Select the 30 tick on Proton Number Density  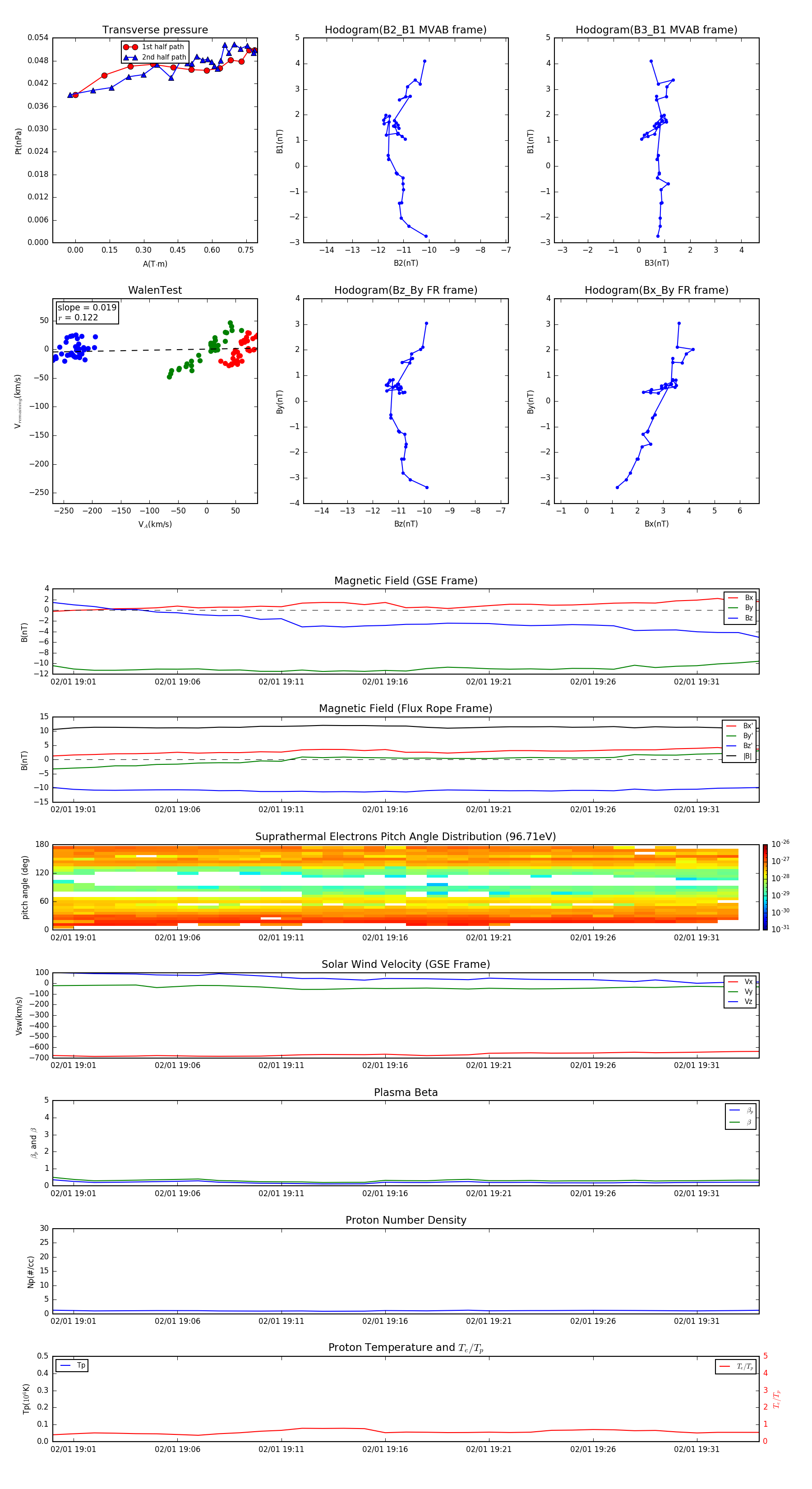pyautogui.click(x=44, y=1228)
